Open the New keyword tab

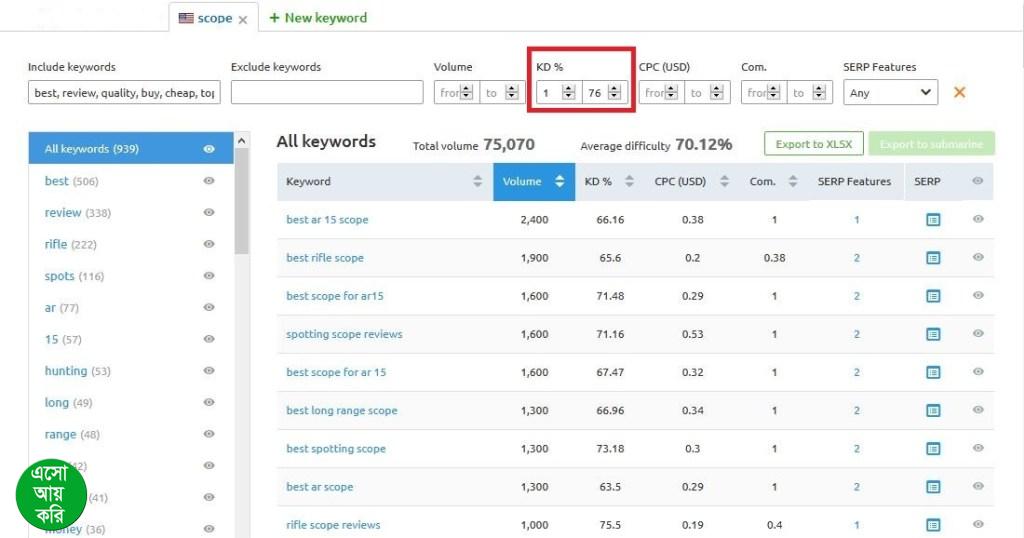tap(318, 18)
